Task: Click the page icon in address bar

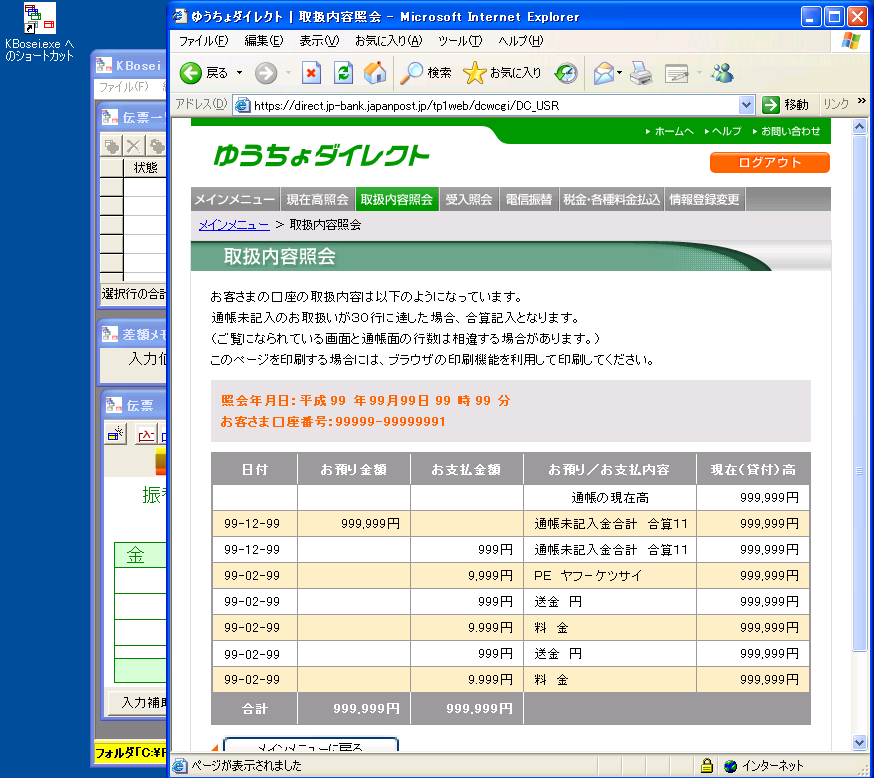Action: pos(242,105)
